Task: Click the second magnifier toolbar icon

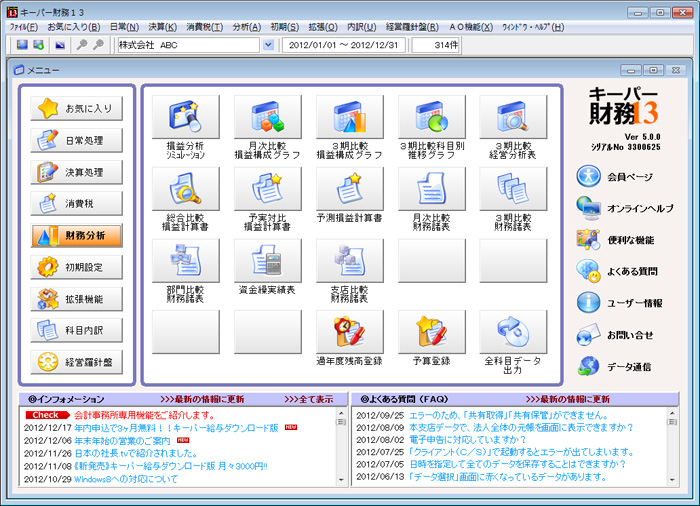Action: pos(98,45)
